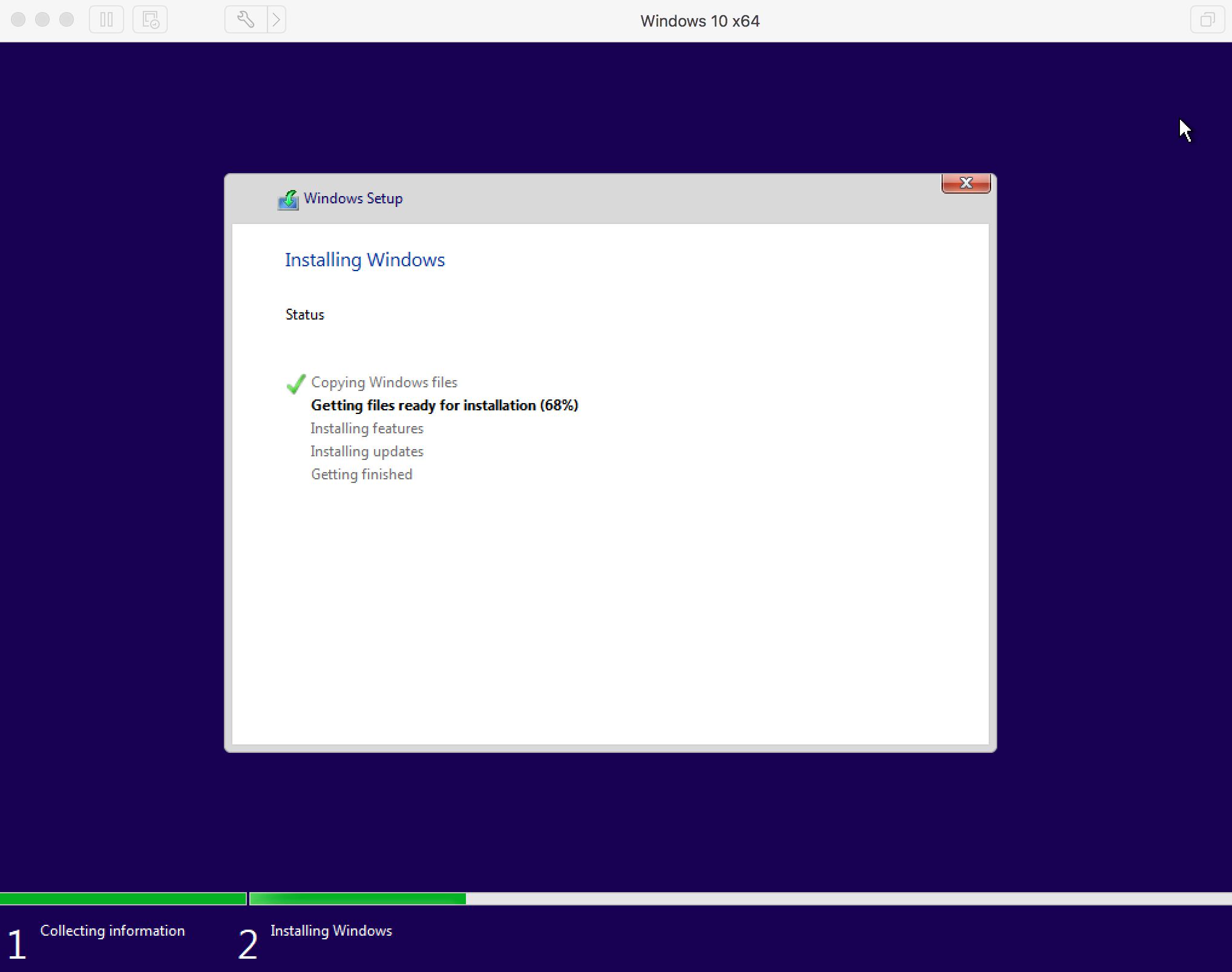Screen dimensions: 1232x972
Task: Click the Getting files ready 68% status
Action: (445, 405)
